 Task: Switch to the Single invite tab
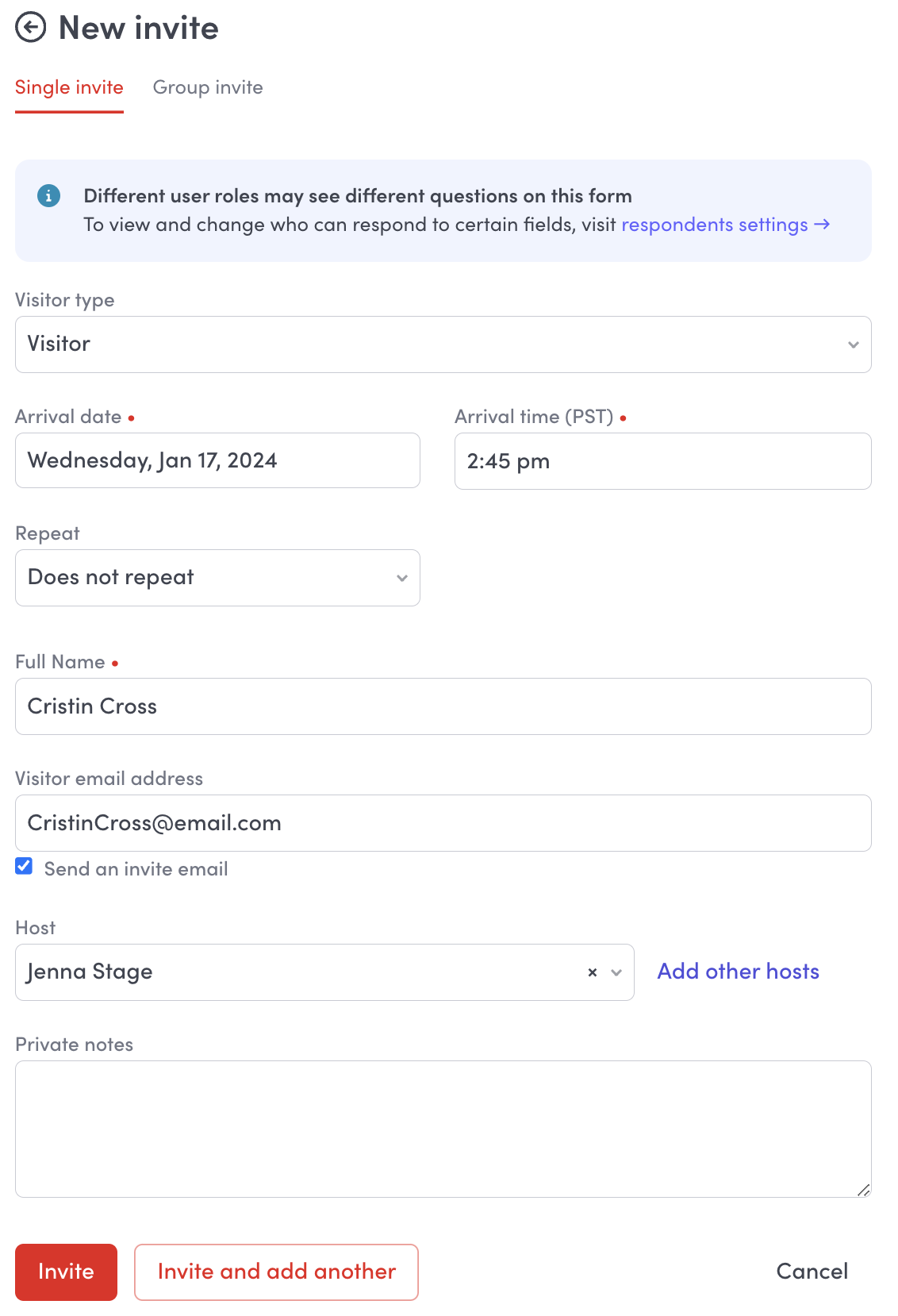click(69, 87)
